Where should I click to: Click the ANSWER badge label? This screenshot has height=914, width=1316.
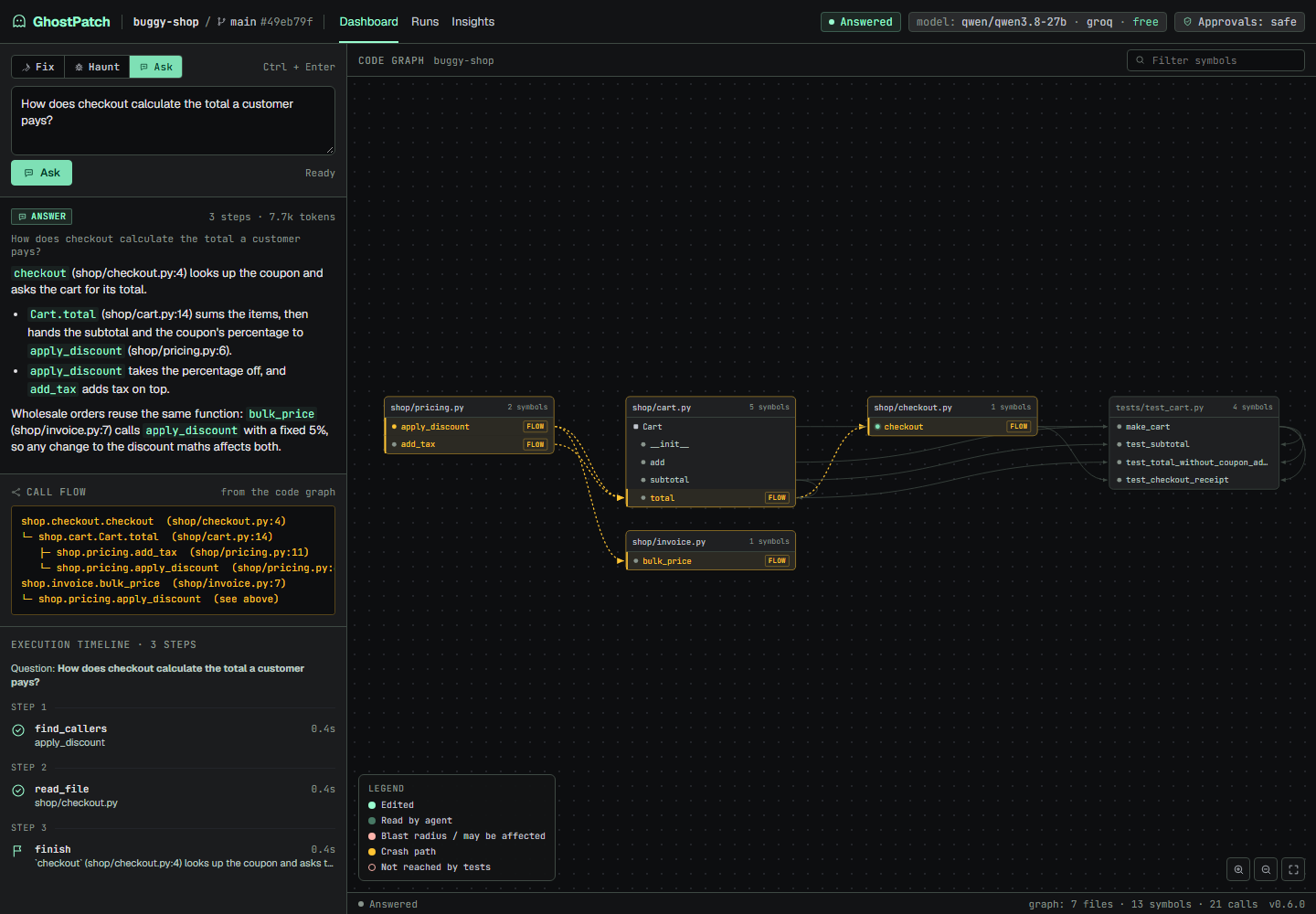point(41,217)
